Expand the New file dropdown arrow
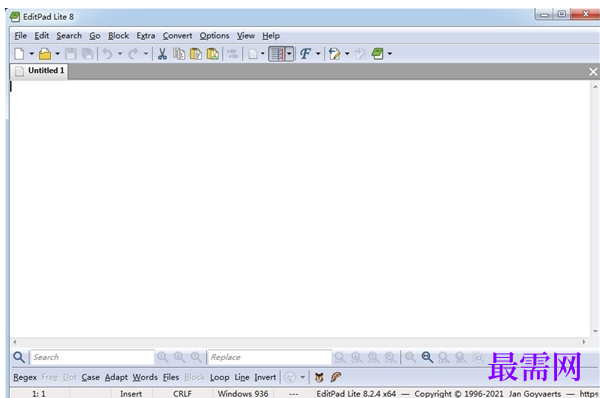The image size is (600, 398). tap(31, 54)
